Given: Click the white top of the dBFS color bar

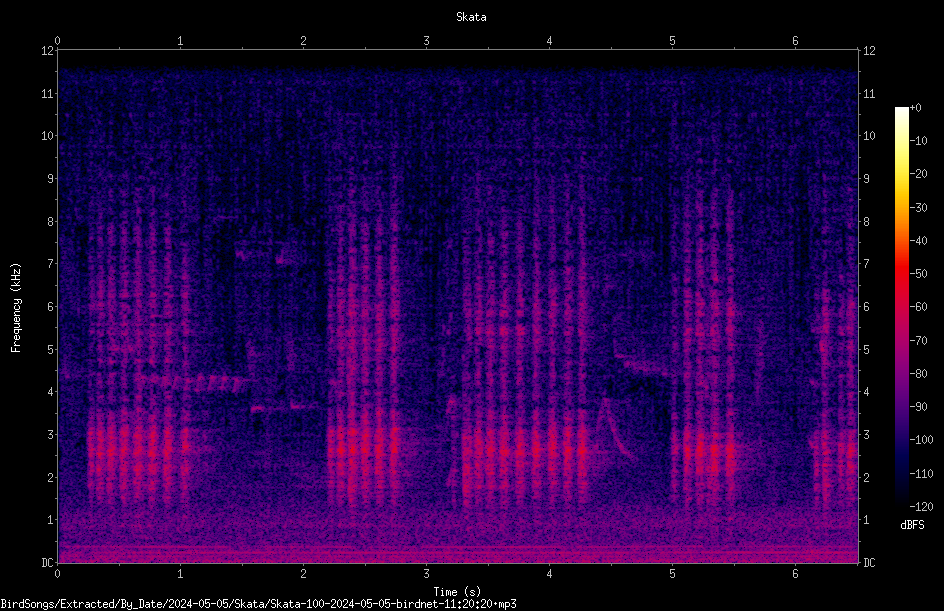Looking at the screenshot, I should (901, 110).
